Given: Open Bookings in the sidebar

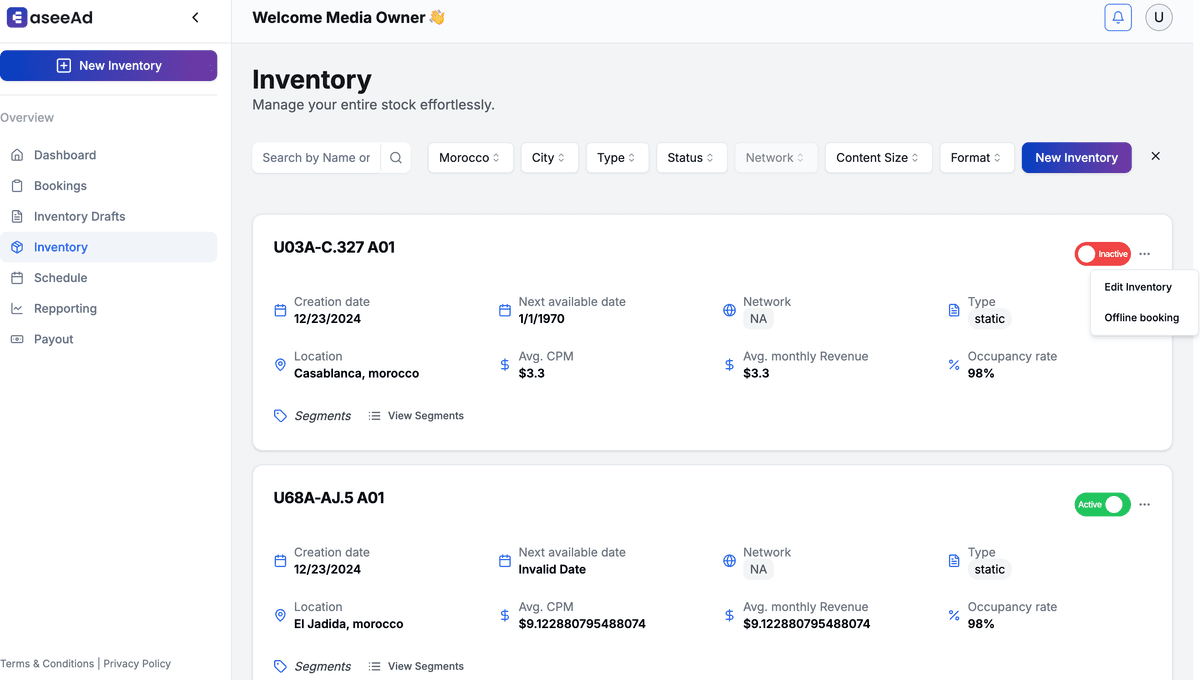Looking at the screenshot, I should click(108, 186).
